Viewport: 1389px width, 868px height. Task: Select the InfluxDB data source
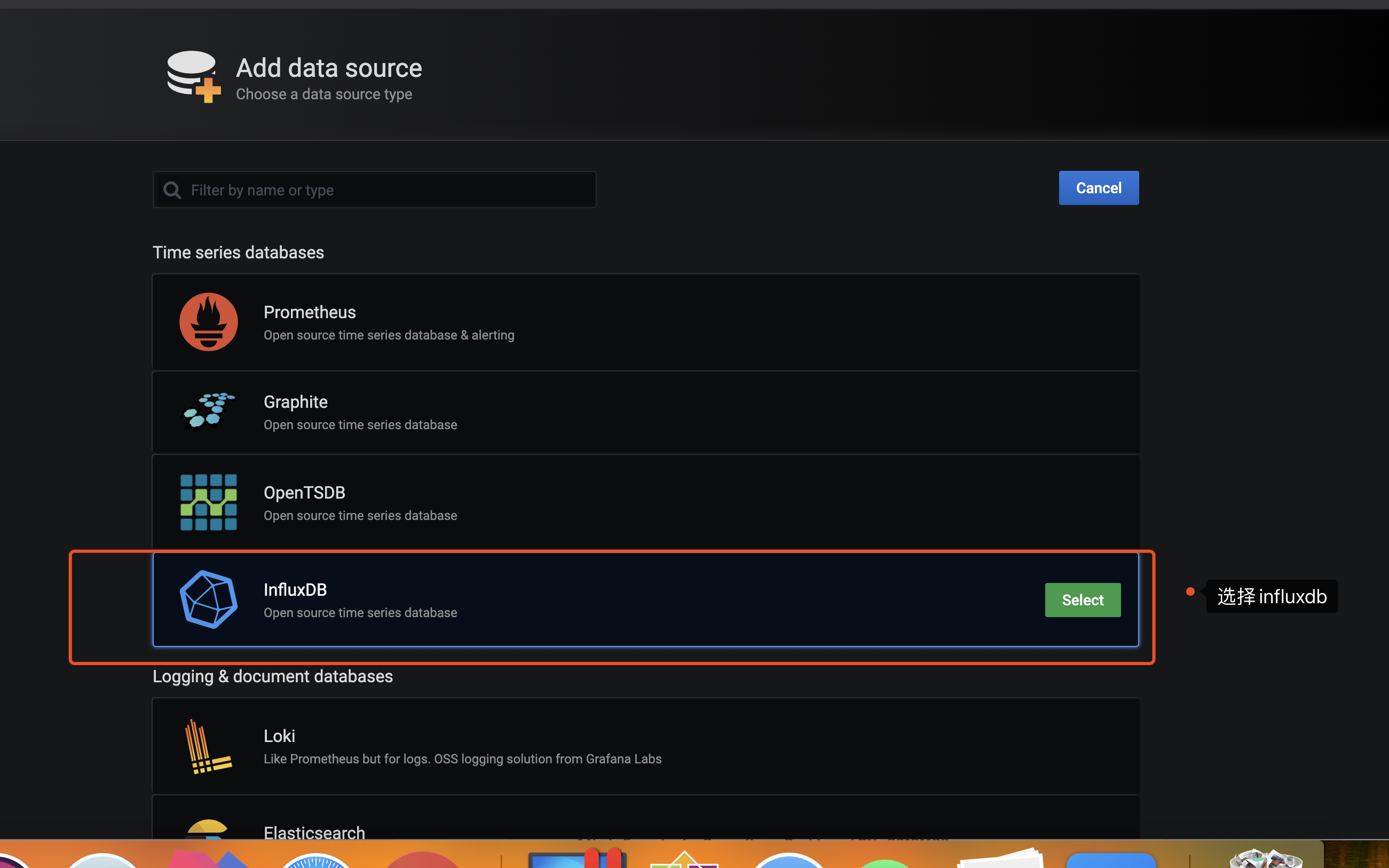[x=1083, y=599]
